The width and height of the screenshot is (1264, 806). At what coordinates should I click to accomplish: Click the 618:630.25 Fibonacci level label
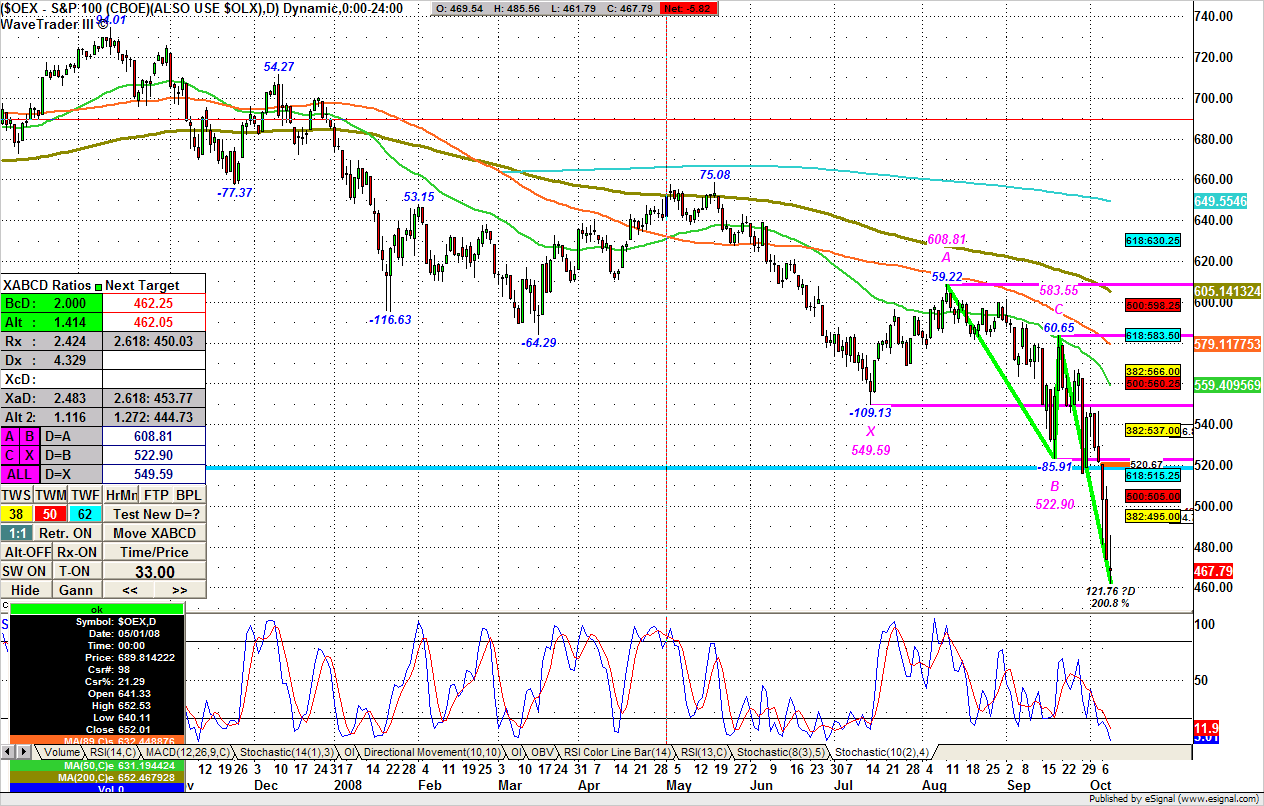point(1153,240)
